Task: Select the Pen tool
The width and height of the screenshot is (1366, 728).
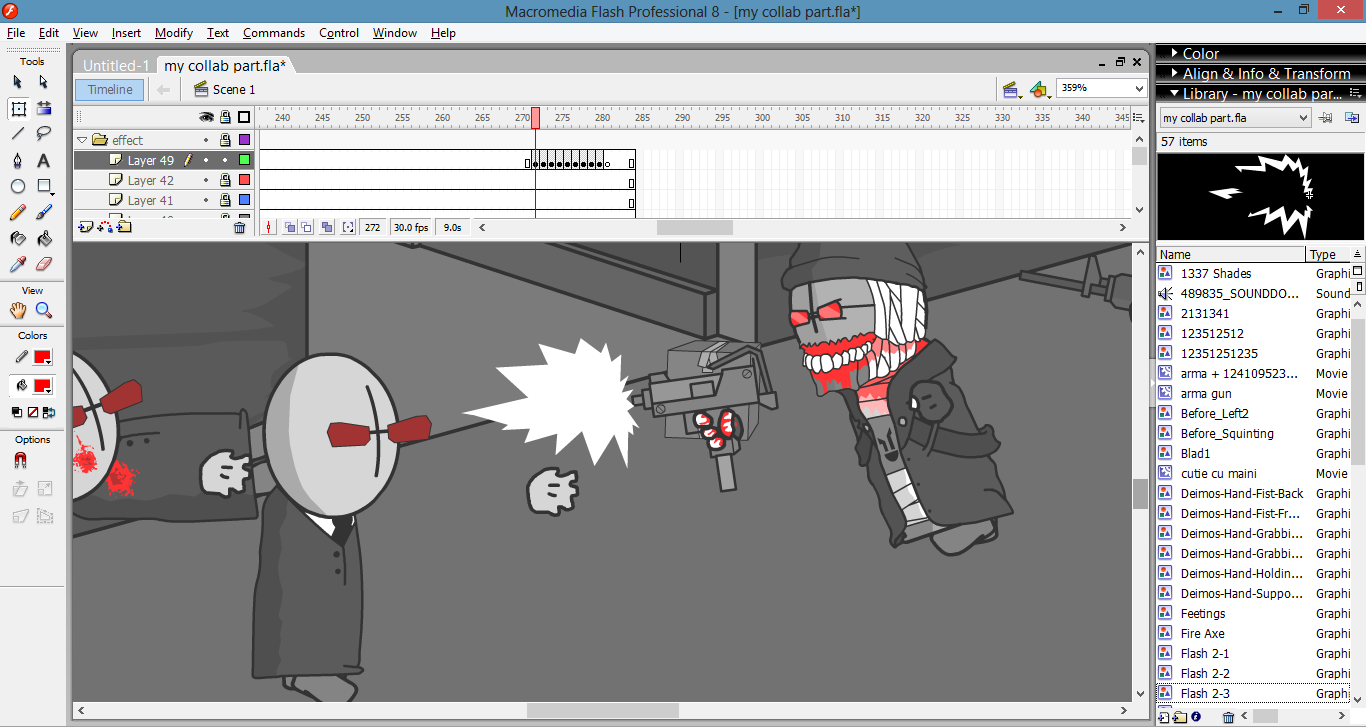Action: [x=18, y=160]
